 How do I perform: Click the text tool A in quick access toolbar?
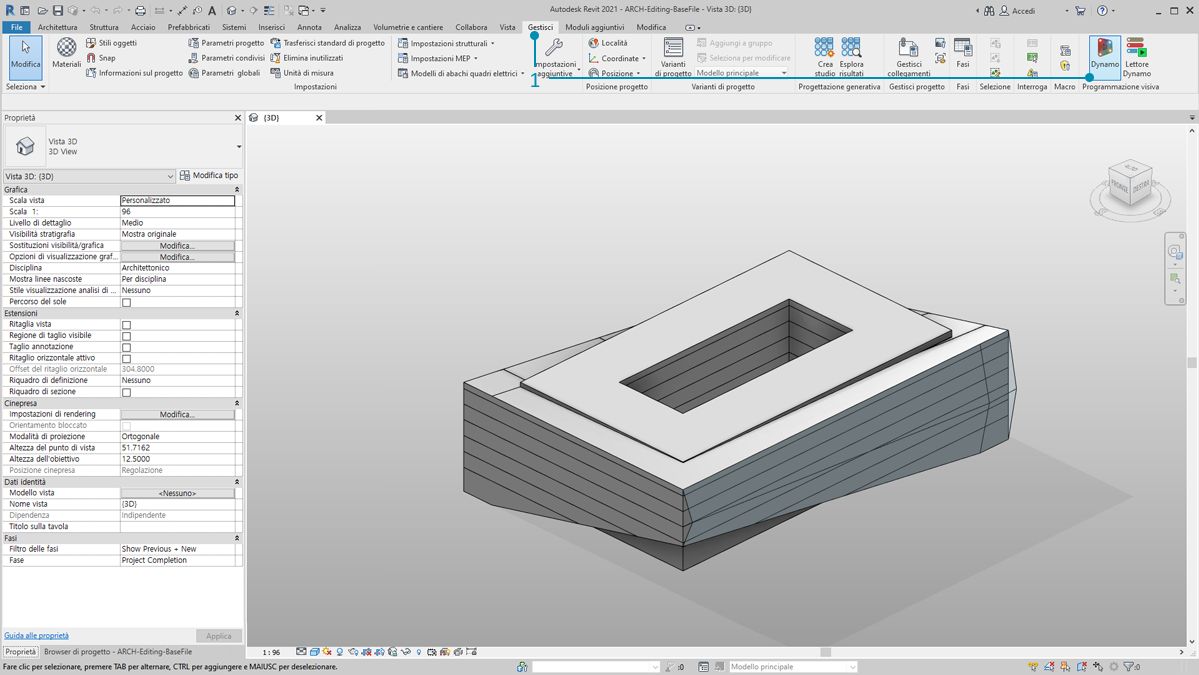pos(212,11)
